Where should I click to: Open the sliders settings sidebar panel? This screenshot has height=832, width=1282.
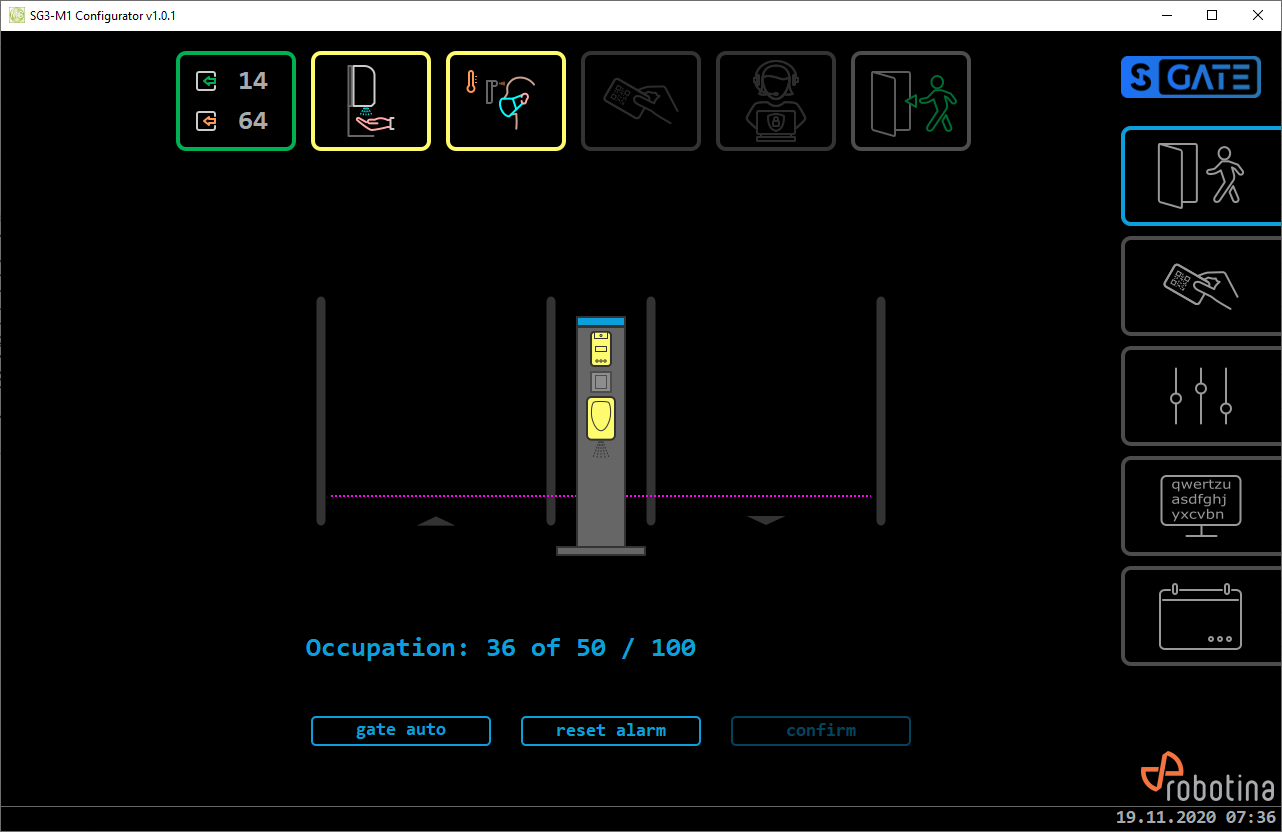click(1201, 396)
